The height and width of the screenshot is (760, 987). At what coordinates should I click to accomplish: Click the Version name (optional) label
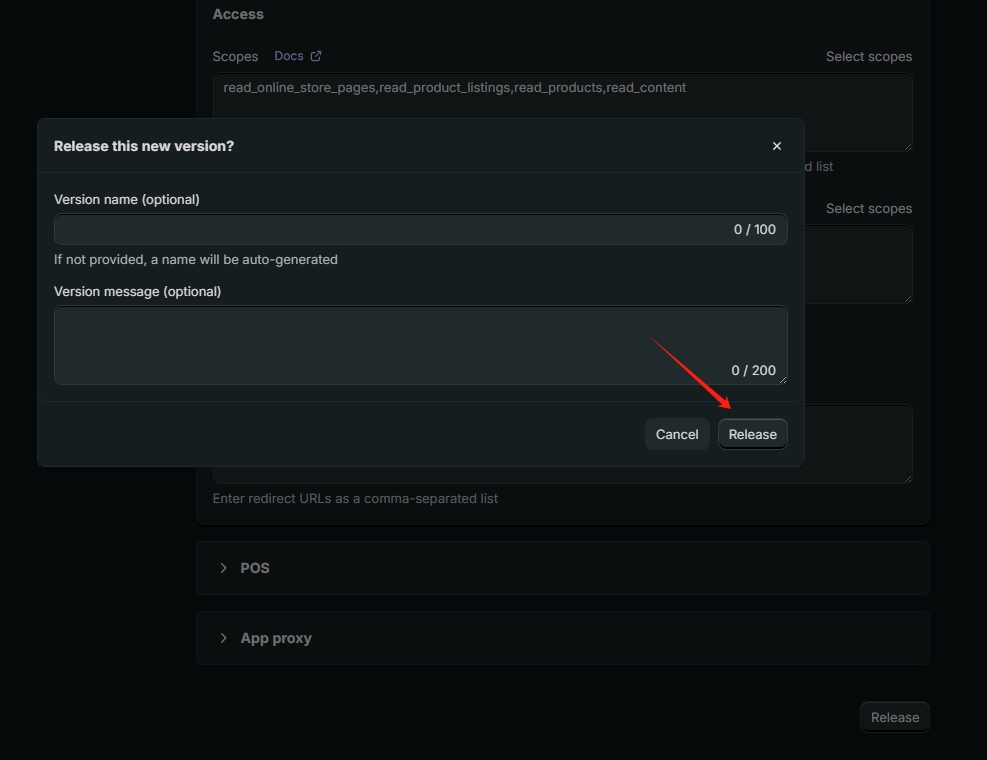coord(127,200)
